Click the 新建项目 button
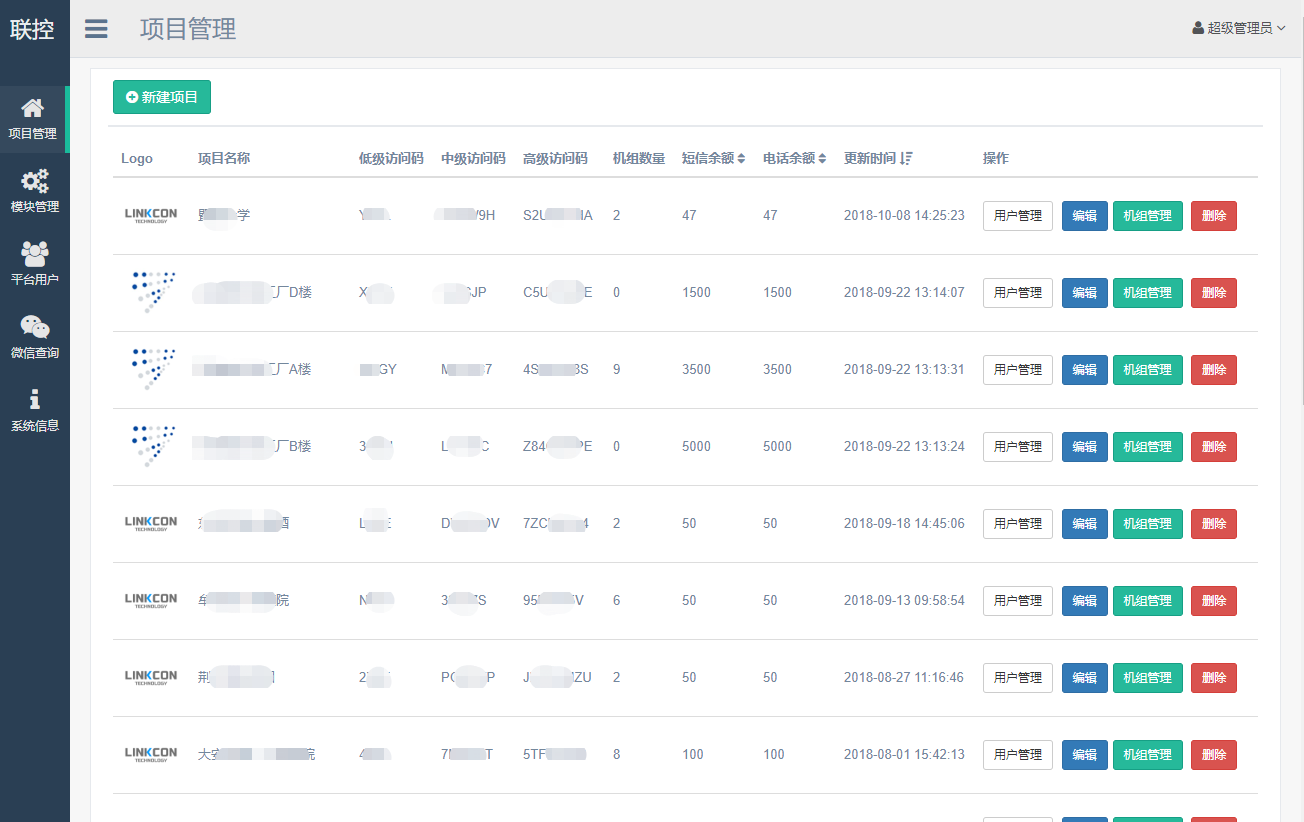The height and width of the screenshot is (822, 1304). click(x=162, y=97)
